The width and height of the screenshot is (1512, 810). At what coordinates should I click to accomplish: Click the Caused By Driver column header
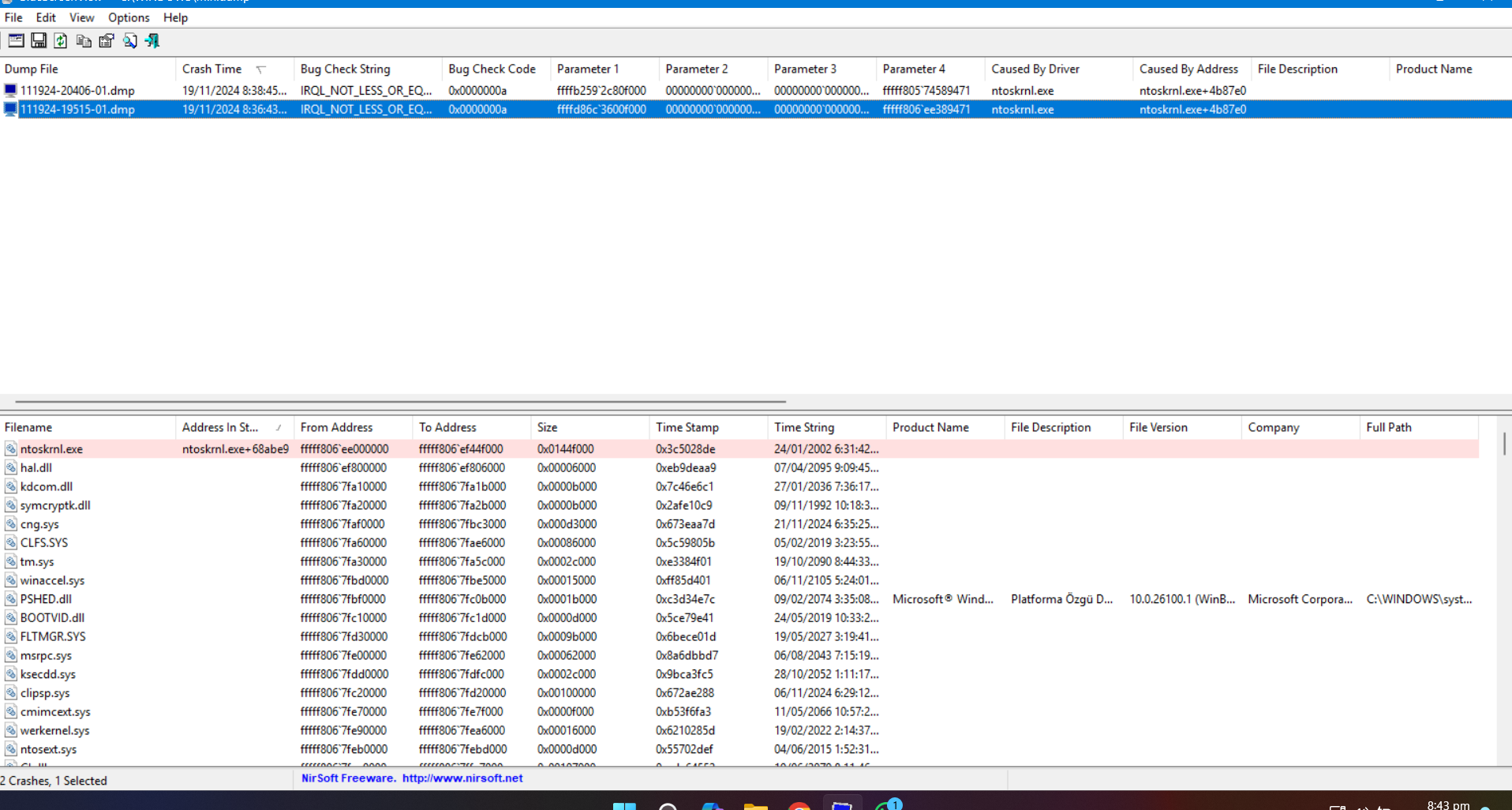[x=1059, y=69]
